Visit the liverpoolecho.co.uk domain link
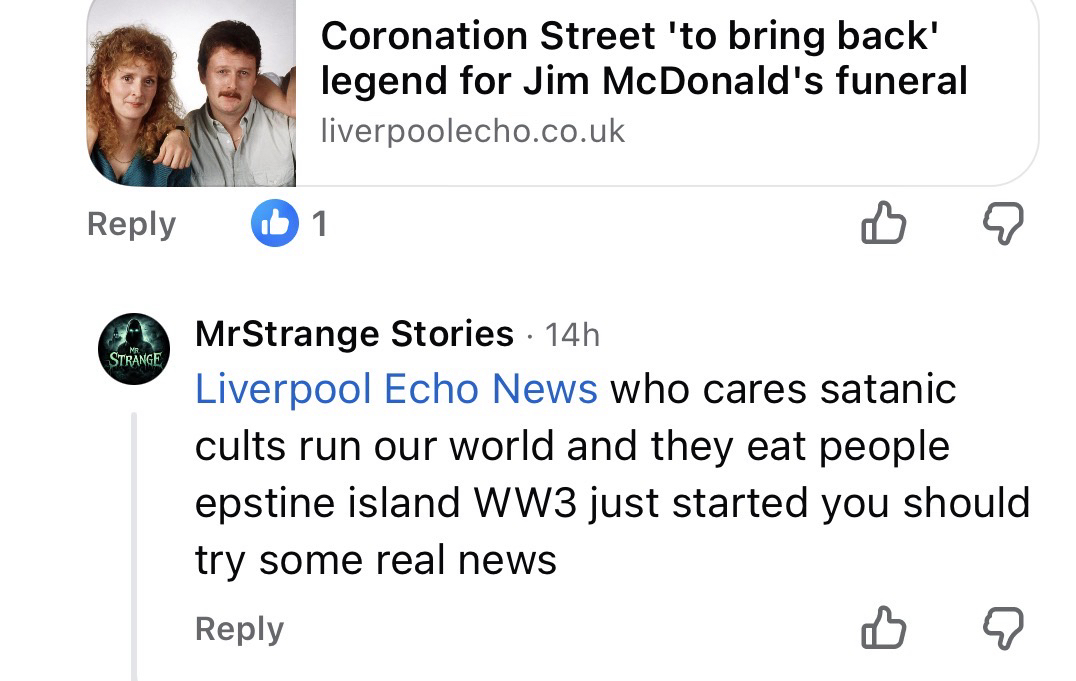The height and width of the screenshot is (681, 1076). 472,131
